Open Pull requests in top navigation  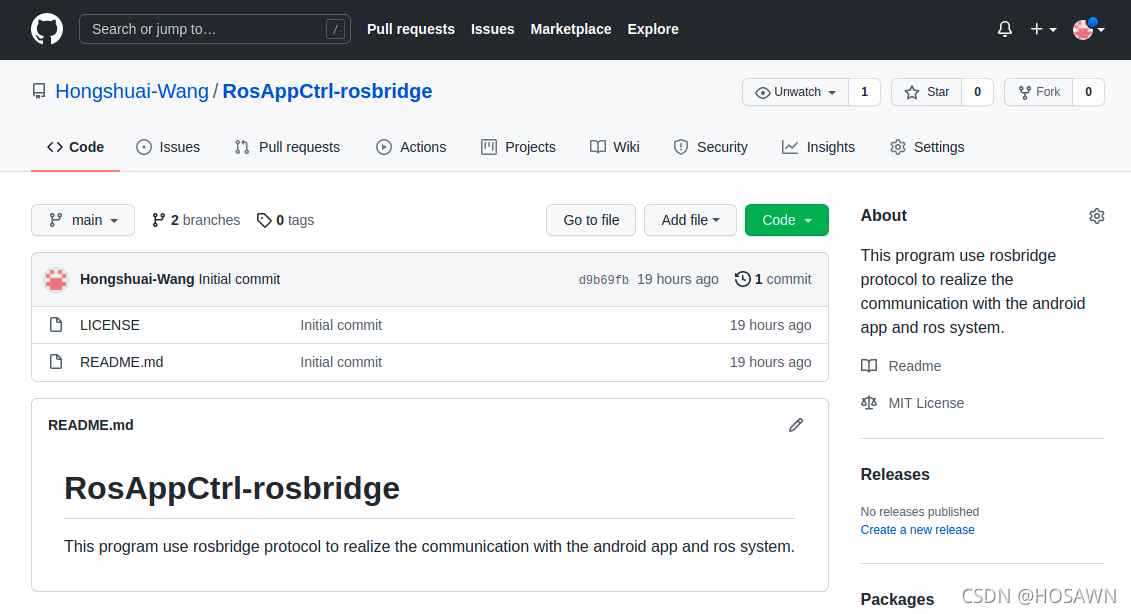click(410, 29)
